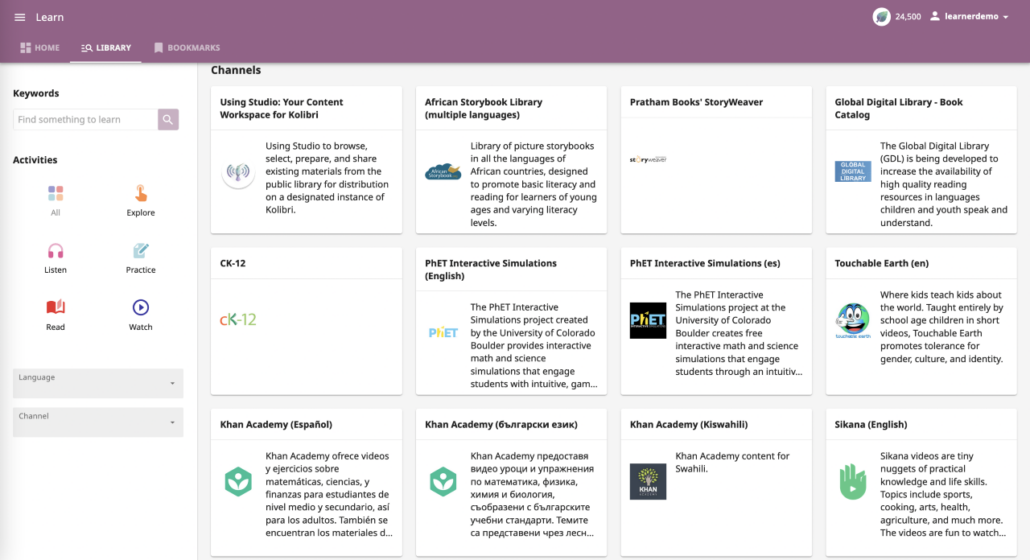
Task: Click the learnerdemo username text
Action: tap(972, 16)
